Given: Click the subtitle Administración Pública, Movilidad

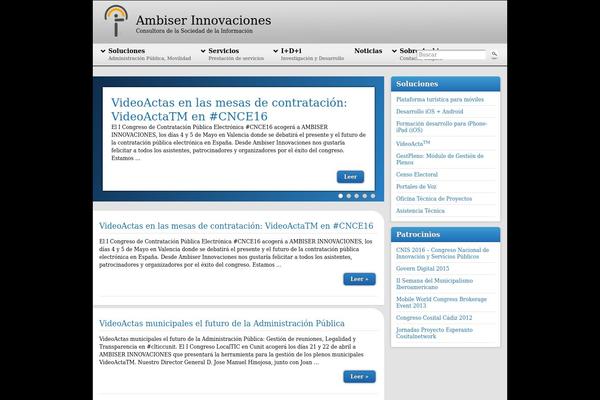Looking at the screenshot, I should [x=149, y=58].
